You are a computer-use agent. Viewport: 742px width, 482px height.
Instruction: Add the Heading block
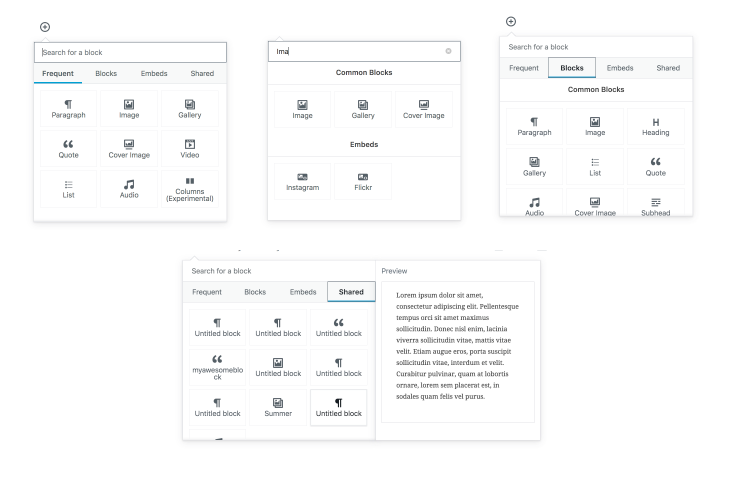[x=655, y=126]
